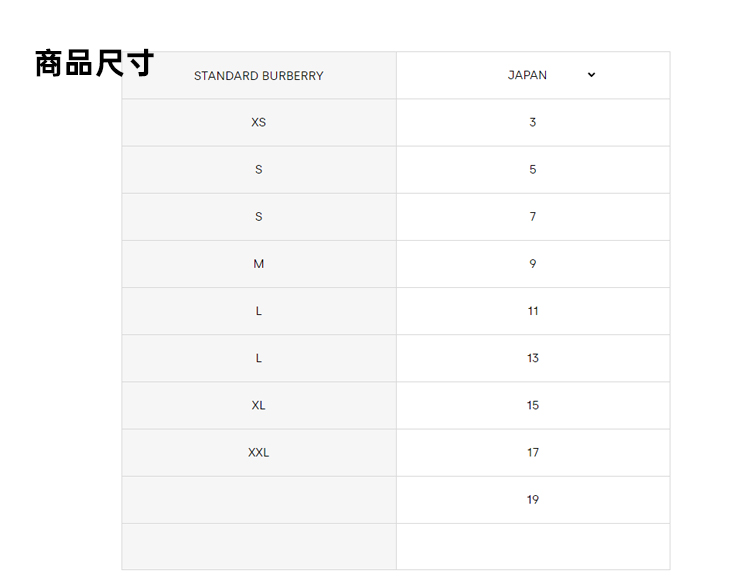Click the 商品尺寸 heading
This screenshot has width=750, height=580.
coord(94,63)
